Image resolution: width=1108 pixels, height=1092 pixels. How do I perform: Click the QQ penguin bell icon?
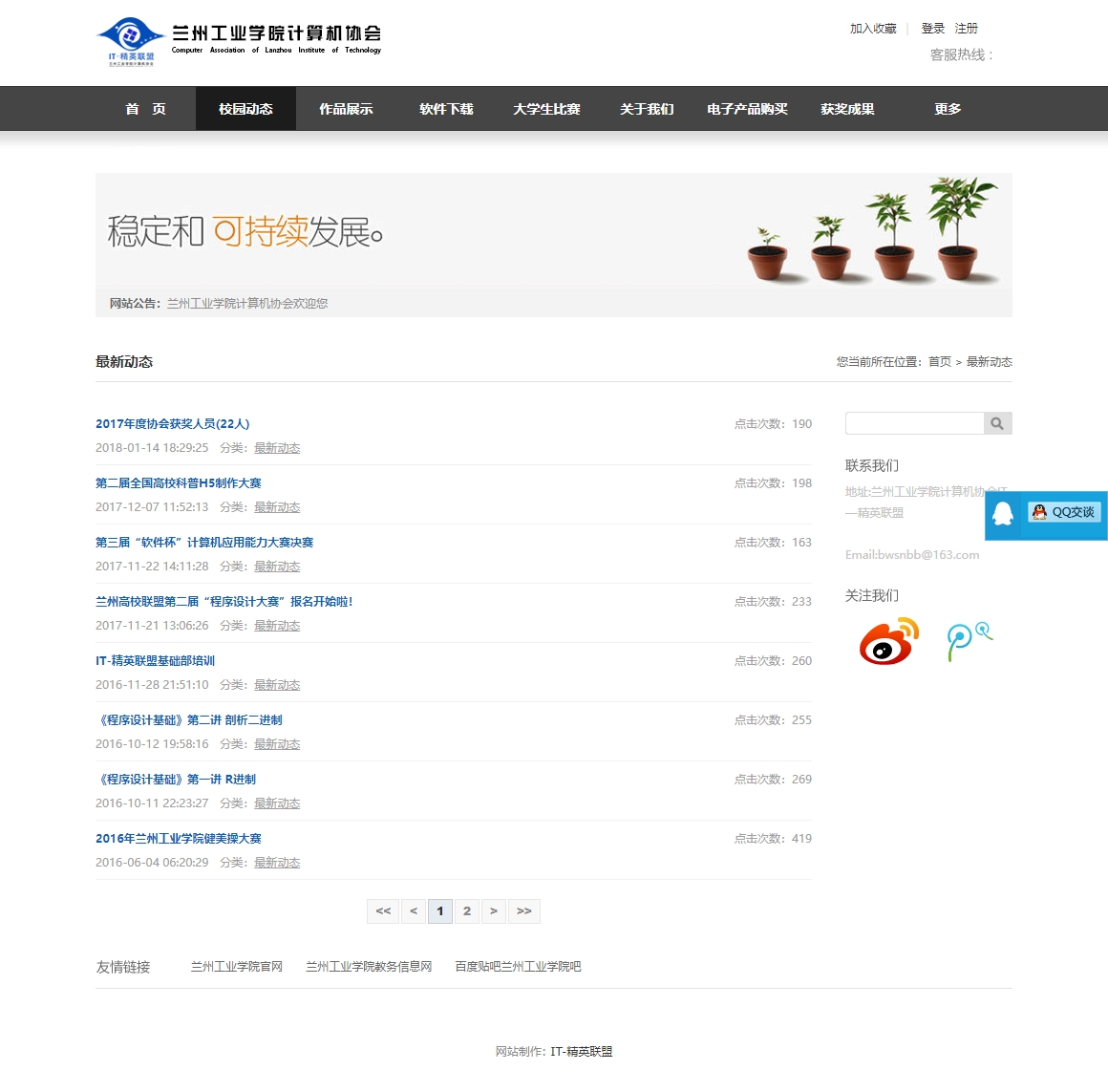(1003, 514)
